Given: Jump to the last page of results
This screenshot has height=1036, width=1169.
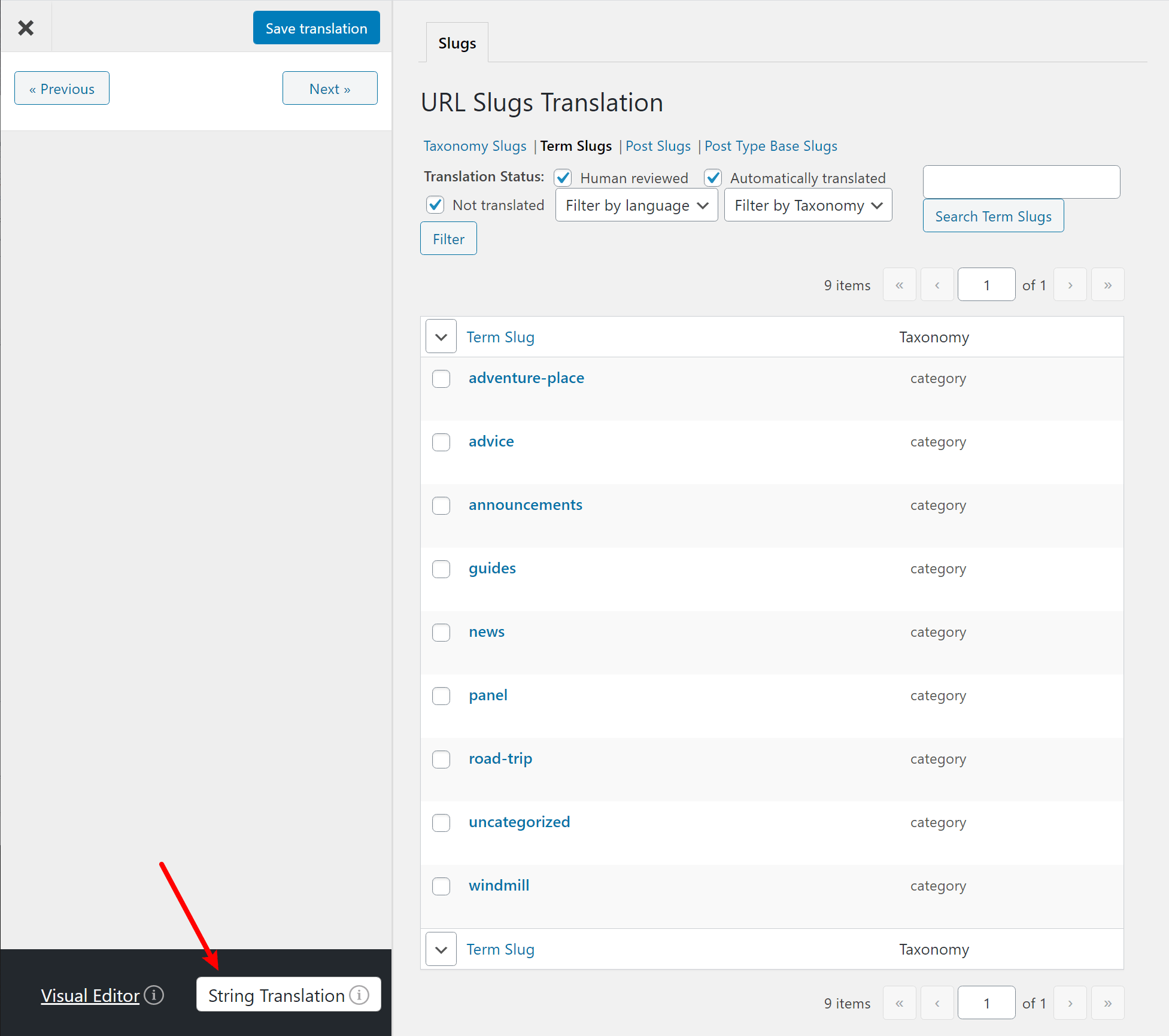Looking at the screenshot, I should (1107, 284).
